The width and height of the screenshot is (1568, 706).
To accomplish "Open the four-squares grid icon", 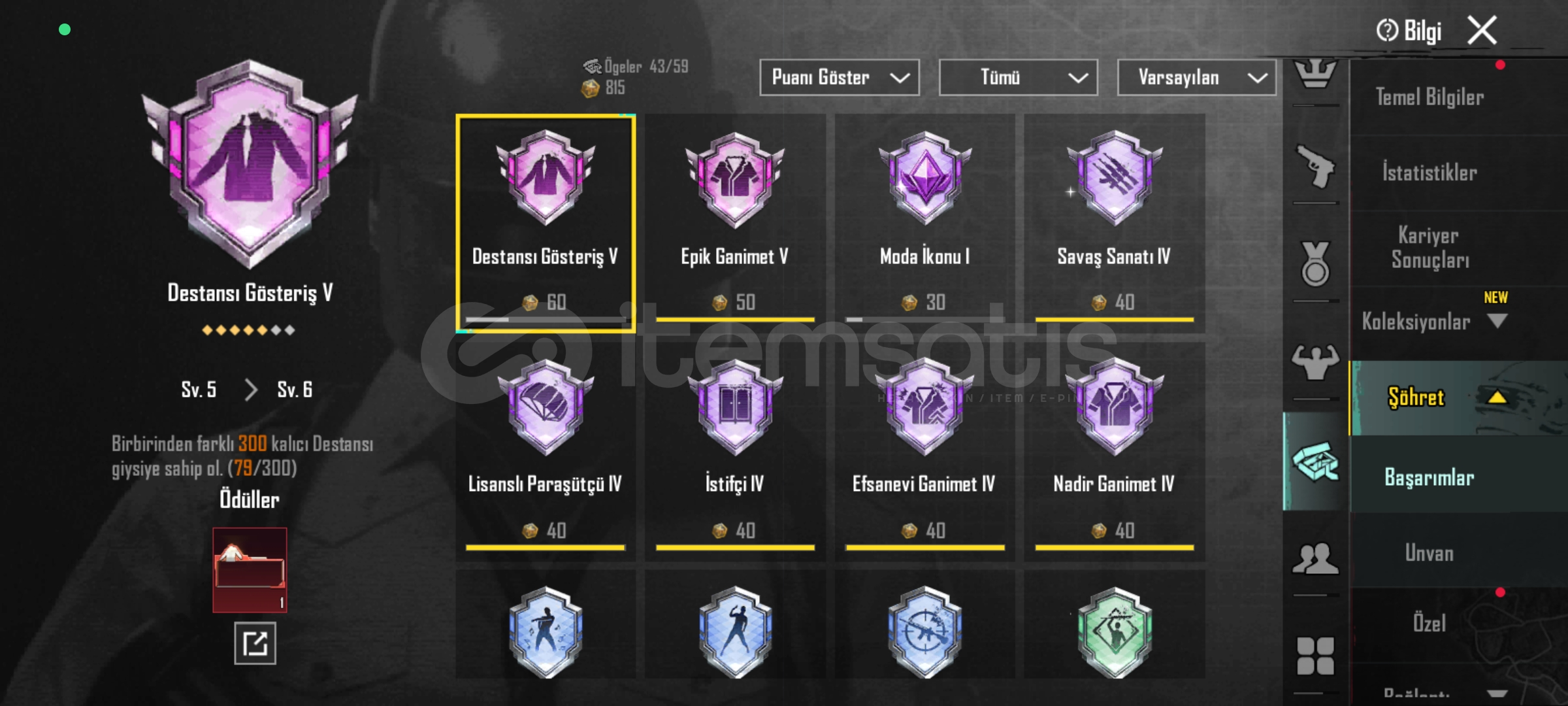I will click(x=1315, y=656).
